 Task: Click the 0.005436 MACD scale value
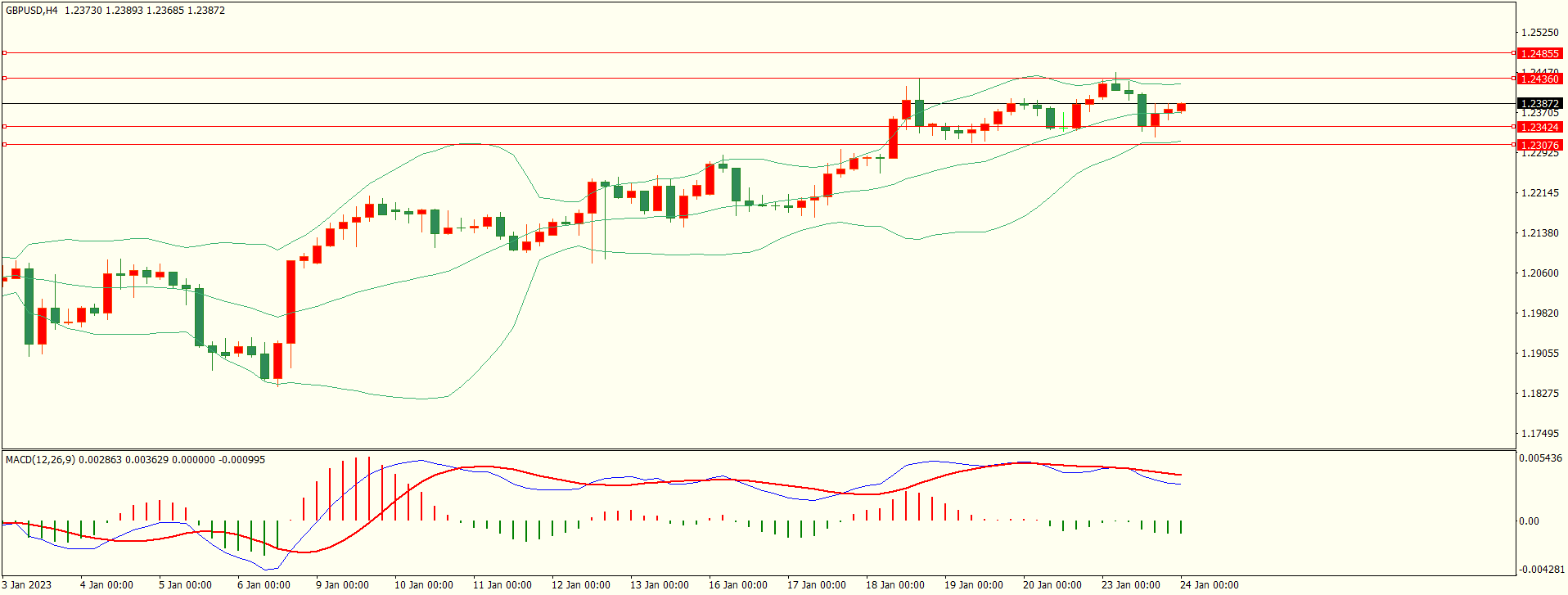(x=1540, y=458)
